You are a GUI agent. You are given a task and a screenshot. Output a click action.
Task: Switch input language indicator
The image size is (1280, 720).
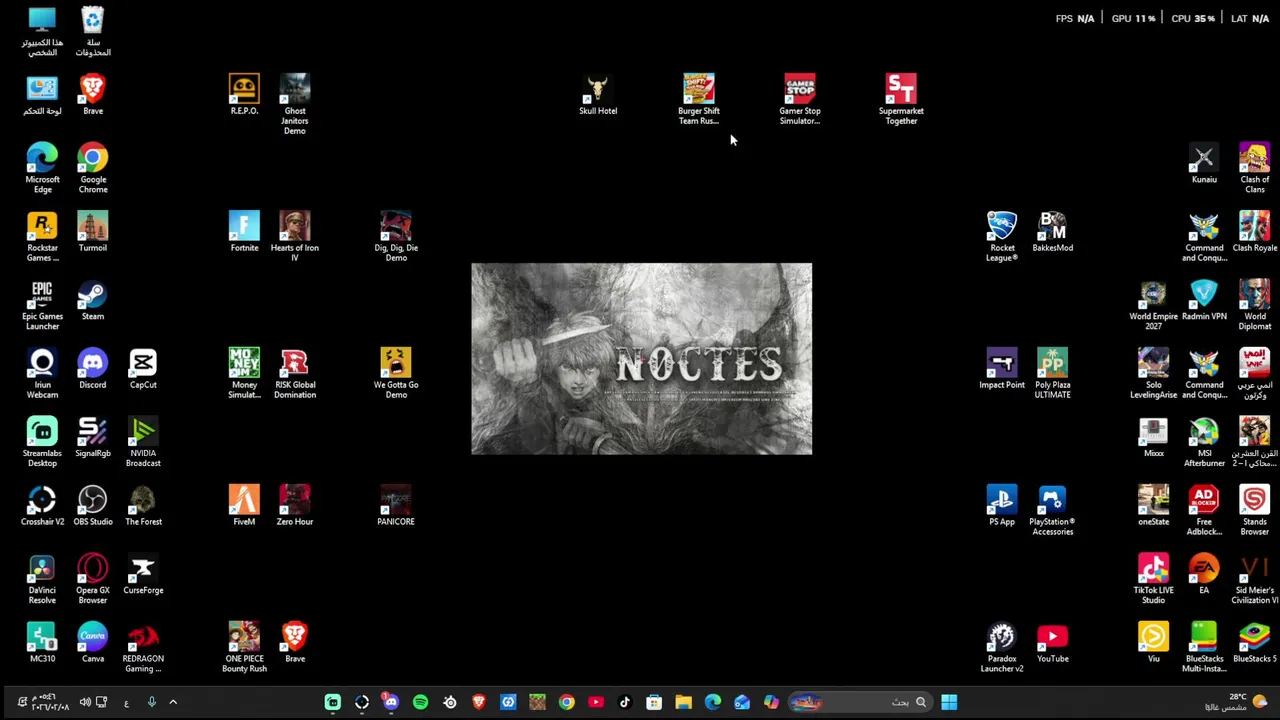(x=126, y=703)
